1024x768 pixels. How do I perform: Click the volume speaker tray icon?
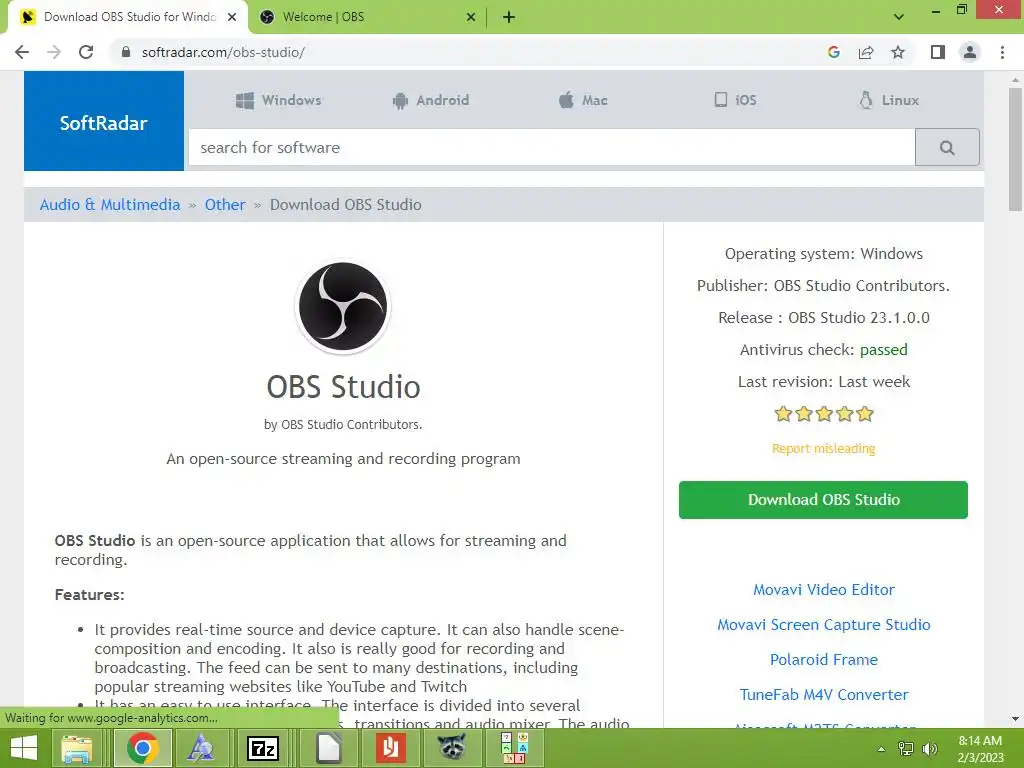930,749
